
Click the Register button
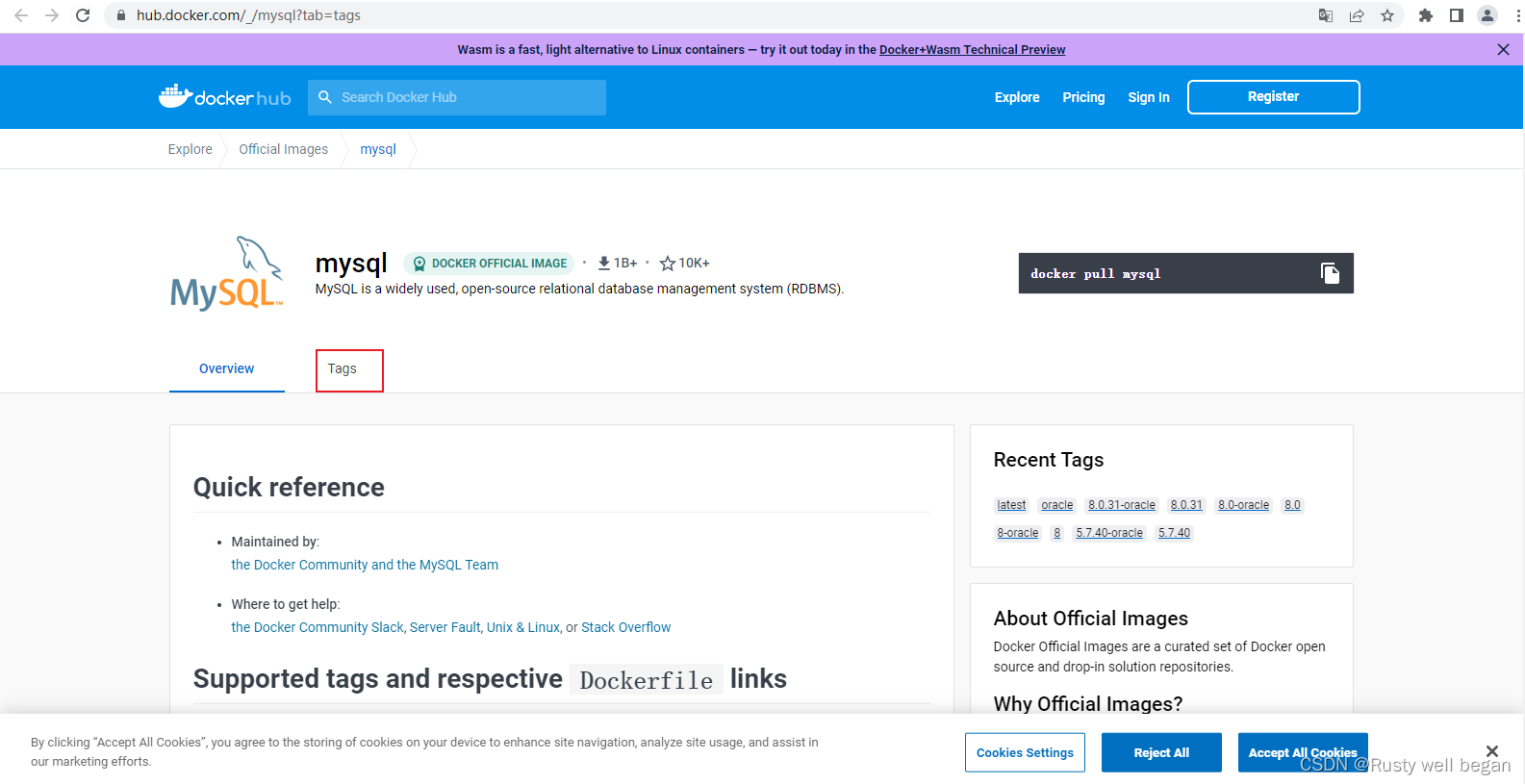click(1273, 97)
